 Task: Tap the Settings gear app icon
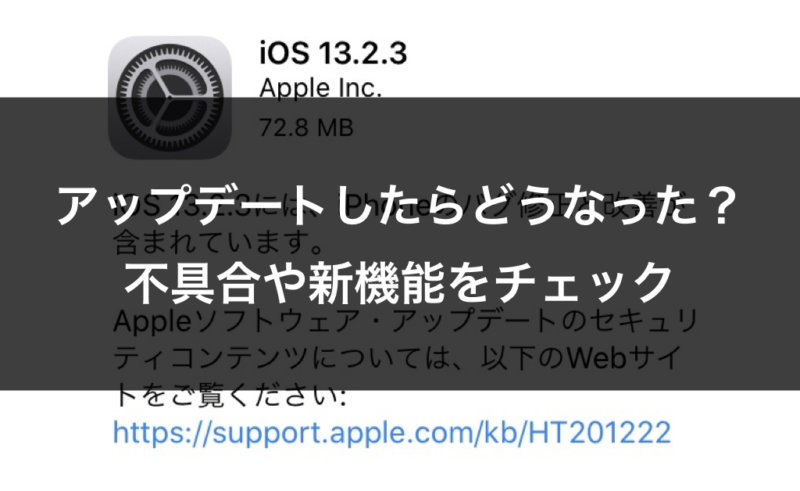point(170,97)
